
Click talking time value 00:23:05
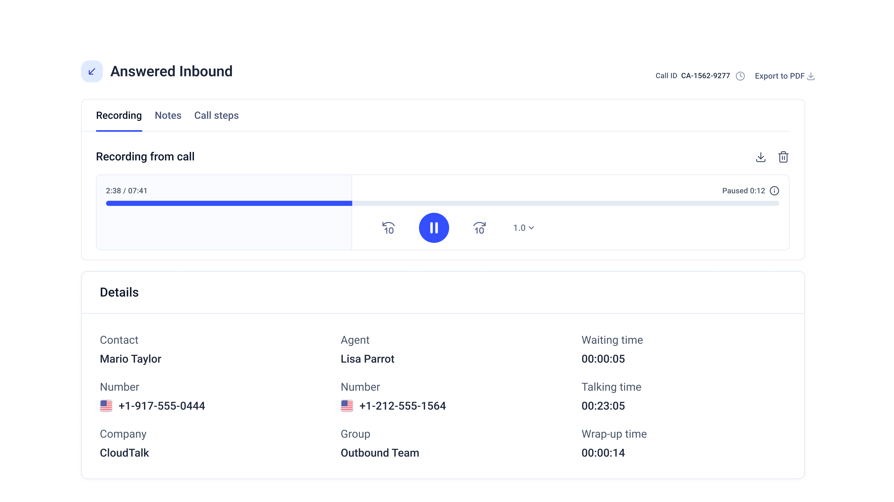tap(603, 406)
